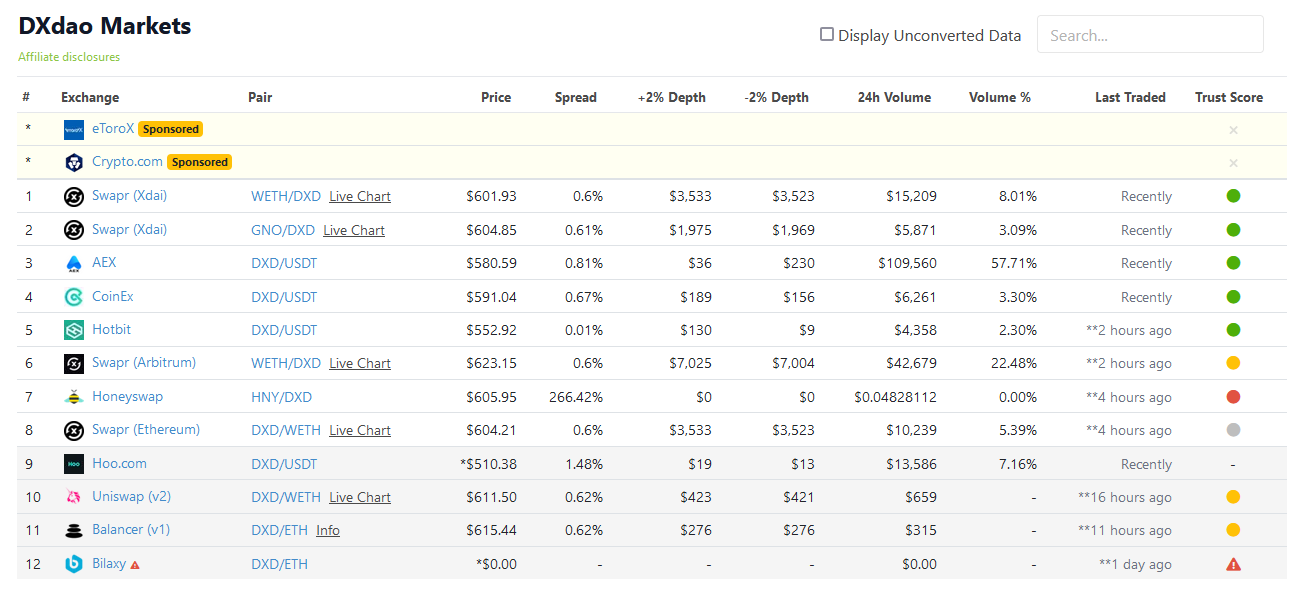
Task: Focus the Search markets input field
Action: (x=1150, y=35)
